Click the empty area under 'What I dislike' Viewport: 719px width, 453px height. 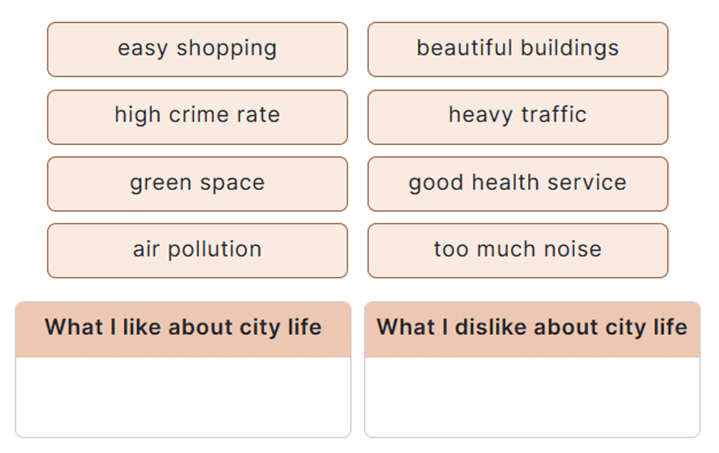pos(532,396)
